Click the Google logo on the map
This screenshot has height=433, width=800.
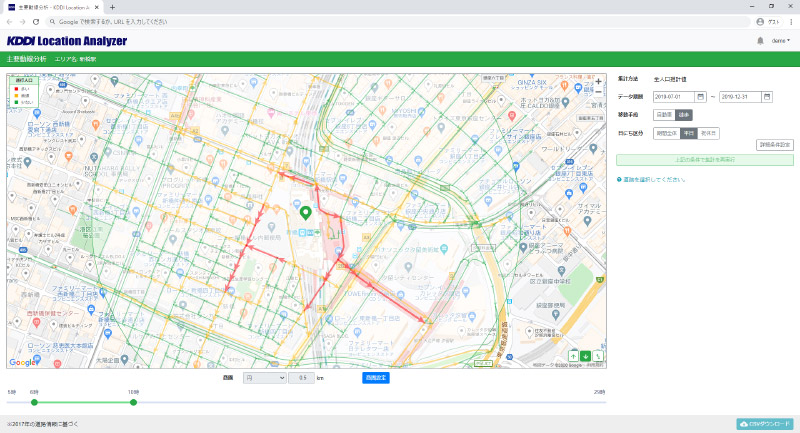(x=22, y=362)
